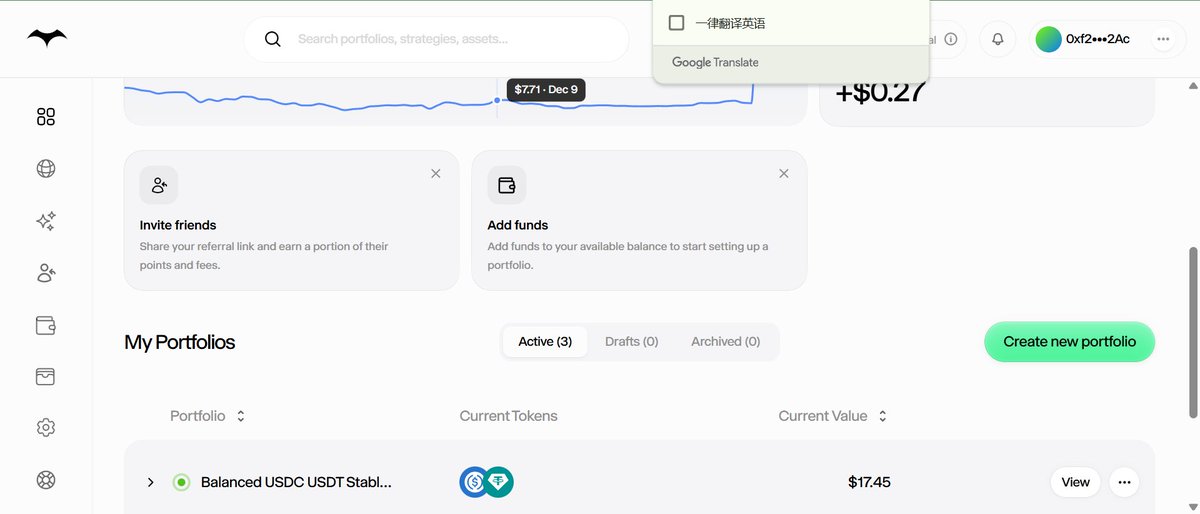The width and height of the screenshot is (1200, 514).
Task: Open the sparkles AI icon in sidebar
Action: [45, 221]
